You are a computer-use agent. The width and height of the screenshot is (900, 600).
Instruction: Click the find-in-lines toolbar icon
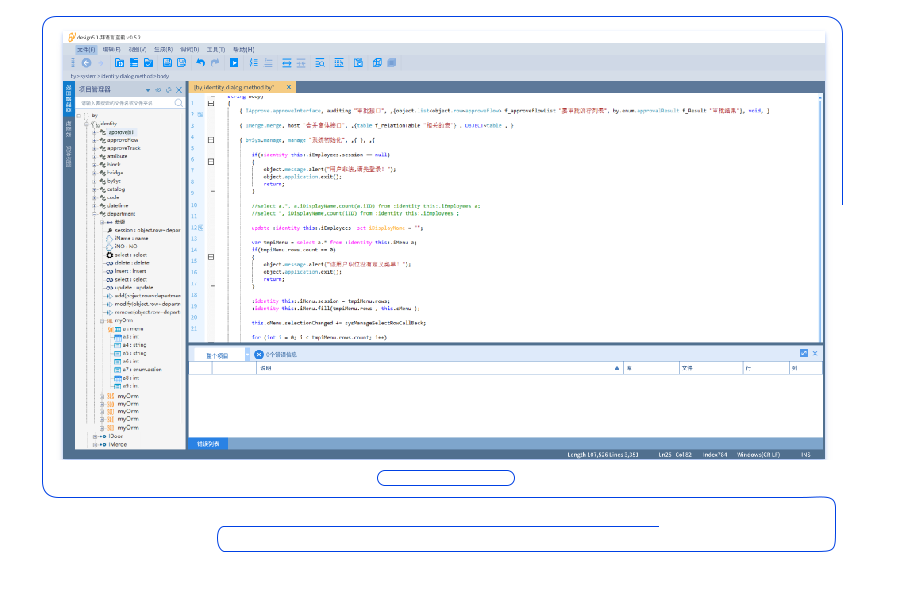point(320,63)
